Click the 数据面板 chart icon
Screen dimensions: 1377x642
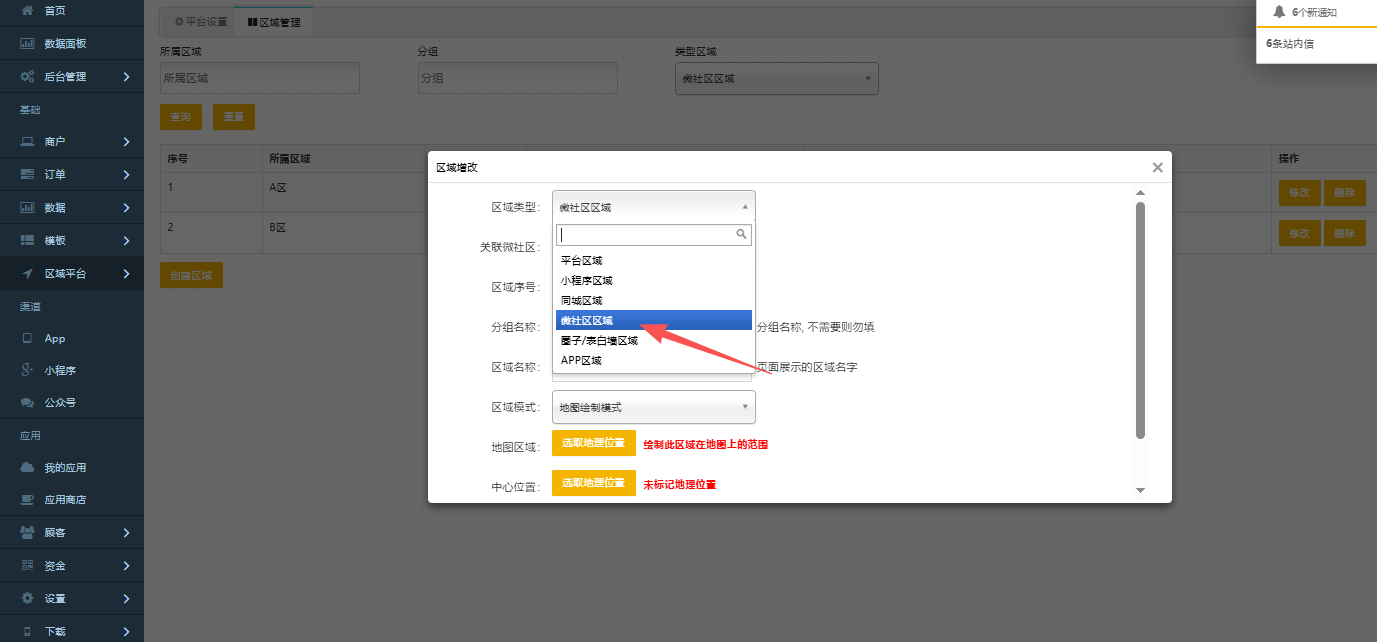coord(28,44)
